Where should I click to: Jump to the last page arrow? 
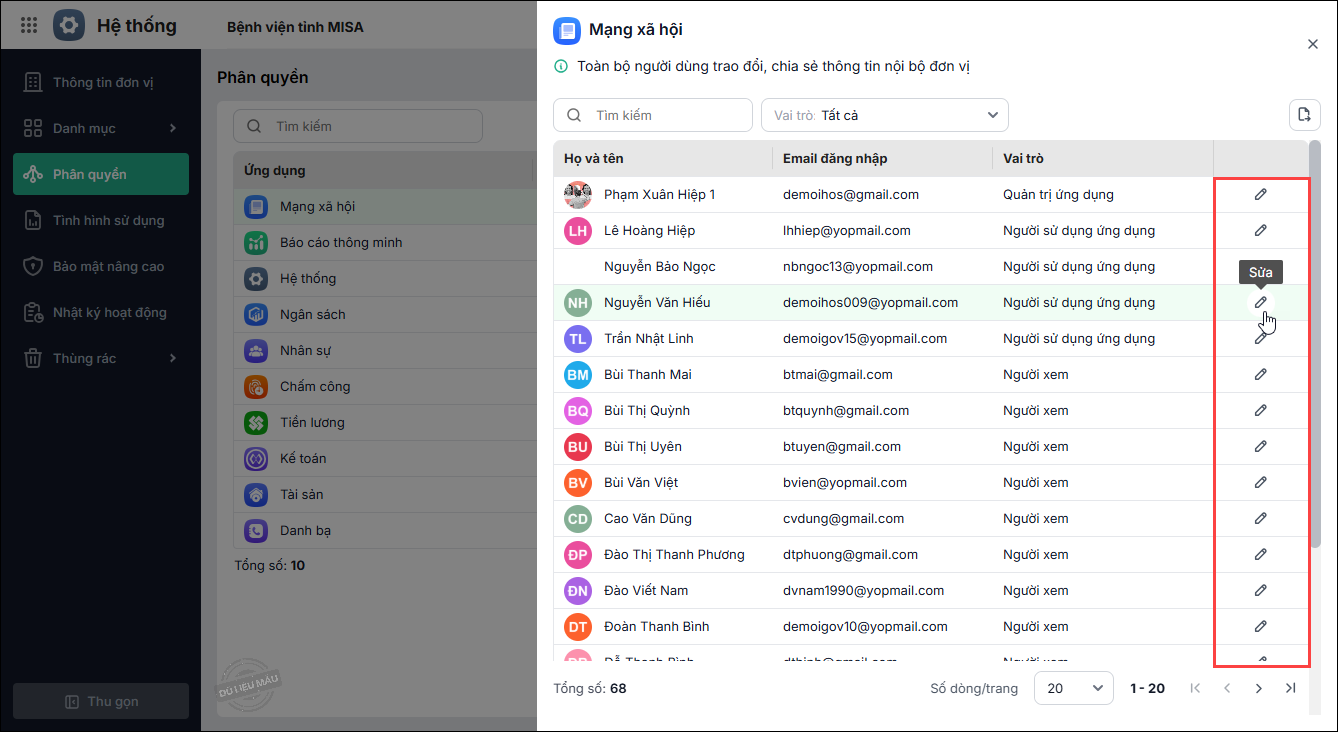click(x=1291, y=688)
